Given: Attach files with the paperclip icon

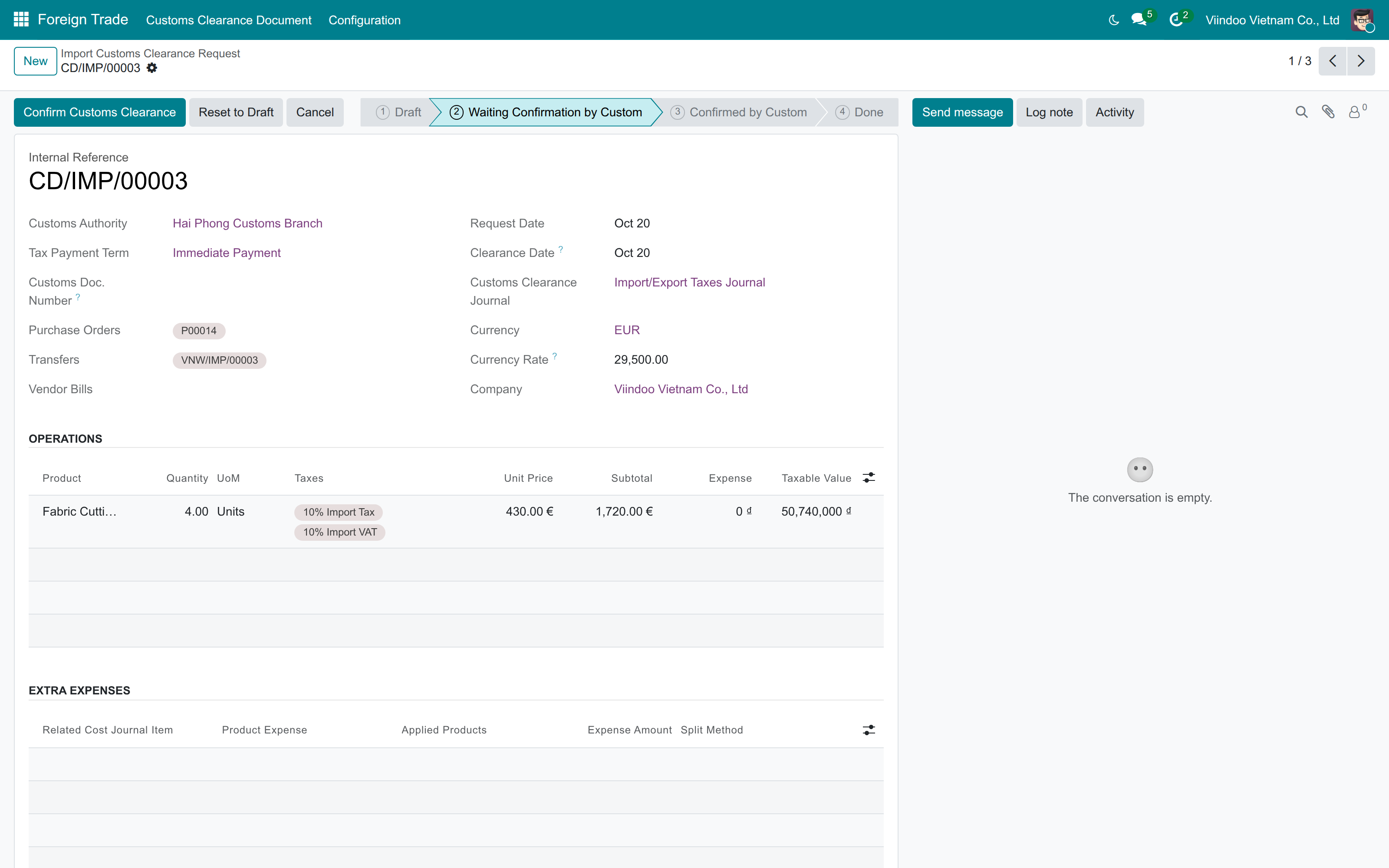Looking at the screenshot, I should (x=1328, y=112).
